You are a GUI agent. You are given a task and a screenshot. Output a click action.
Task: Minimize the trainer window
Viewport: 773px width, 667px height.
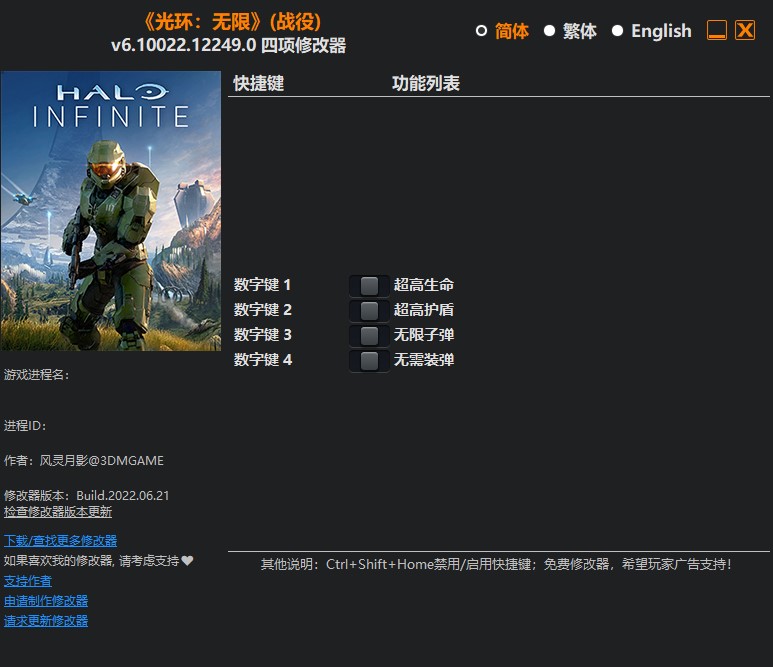point(717,31)
